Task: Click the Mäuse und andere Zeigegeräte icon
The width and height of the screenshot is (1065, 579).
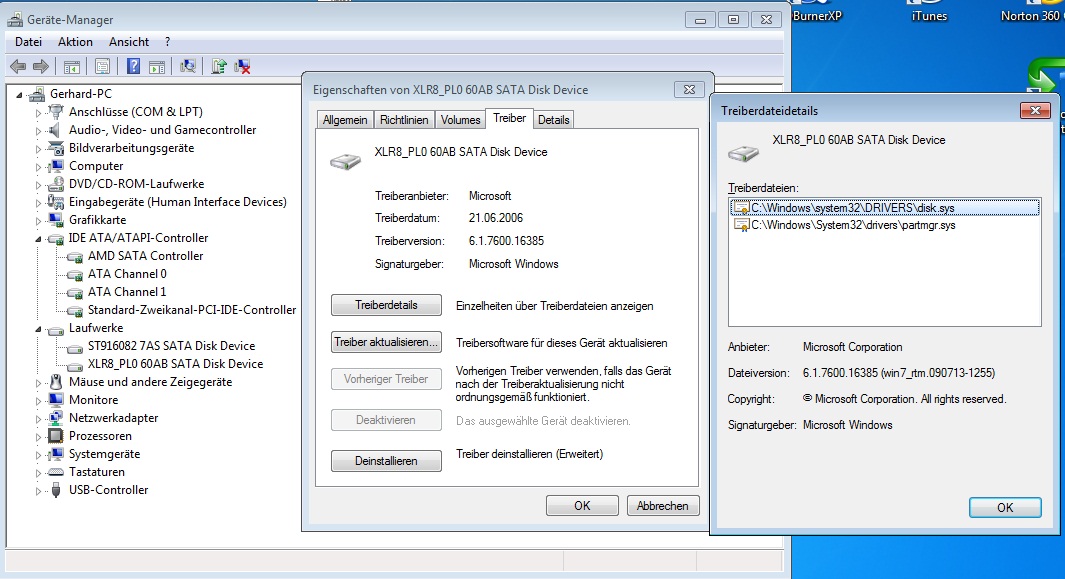Action: 56,382
